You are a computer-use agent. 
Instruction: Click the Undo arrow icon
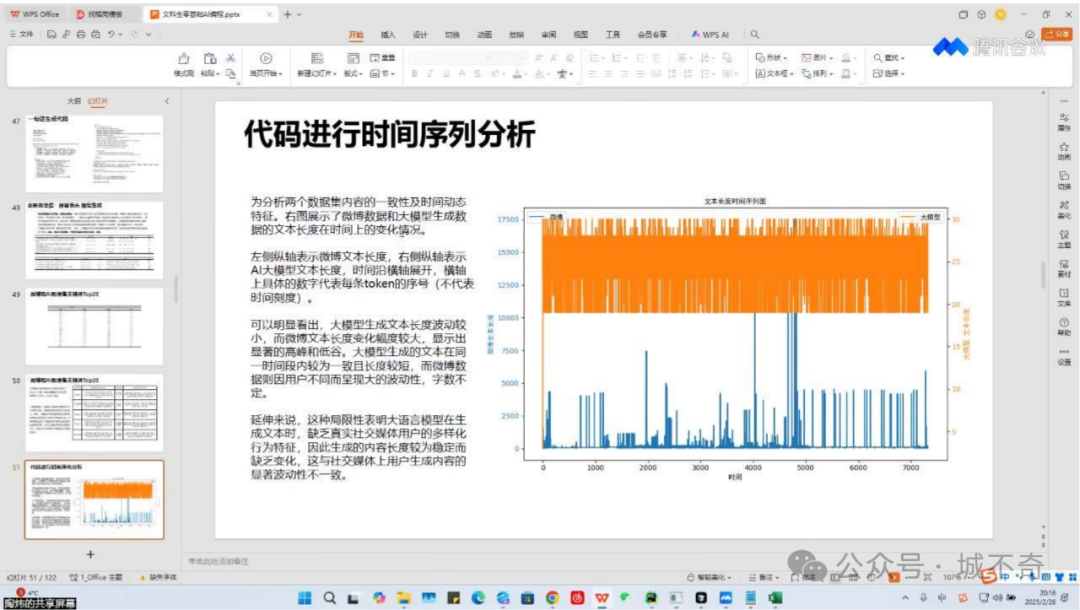[111, 34]
